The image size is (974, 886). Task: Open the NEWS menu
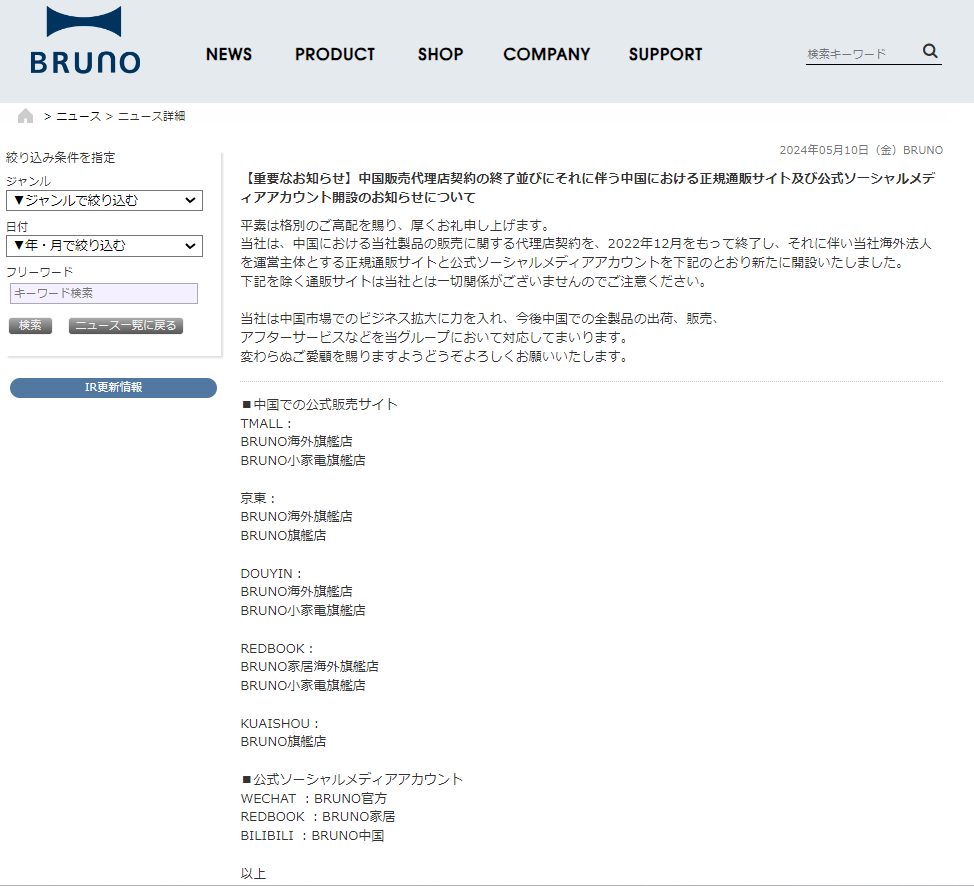(x=229, y=55)
